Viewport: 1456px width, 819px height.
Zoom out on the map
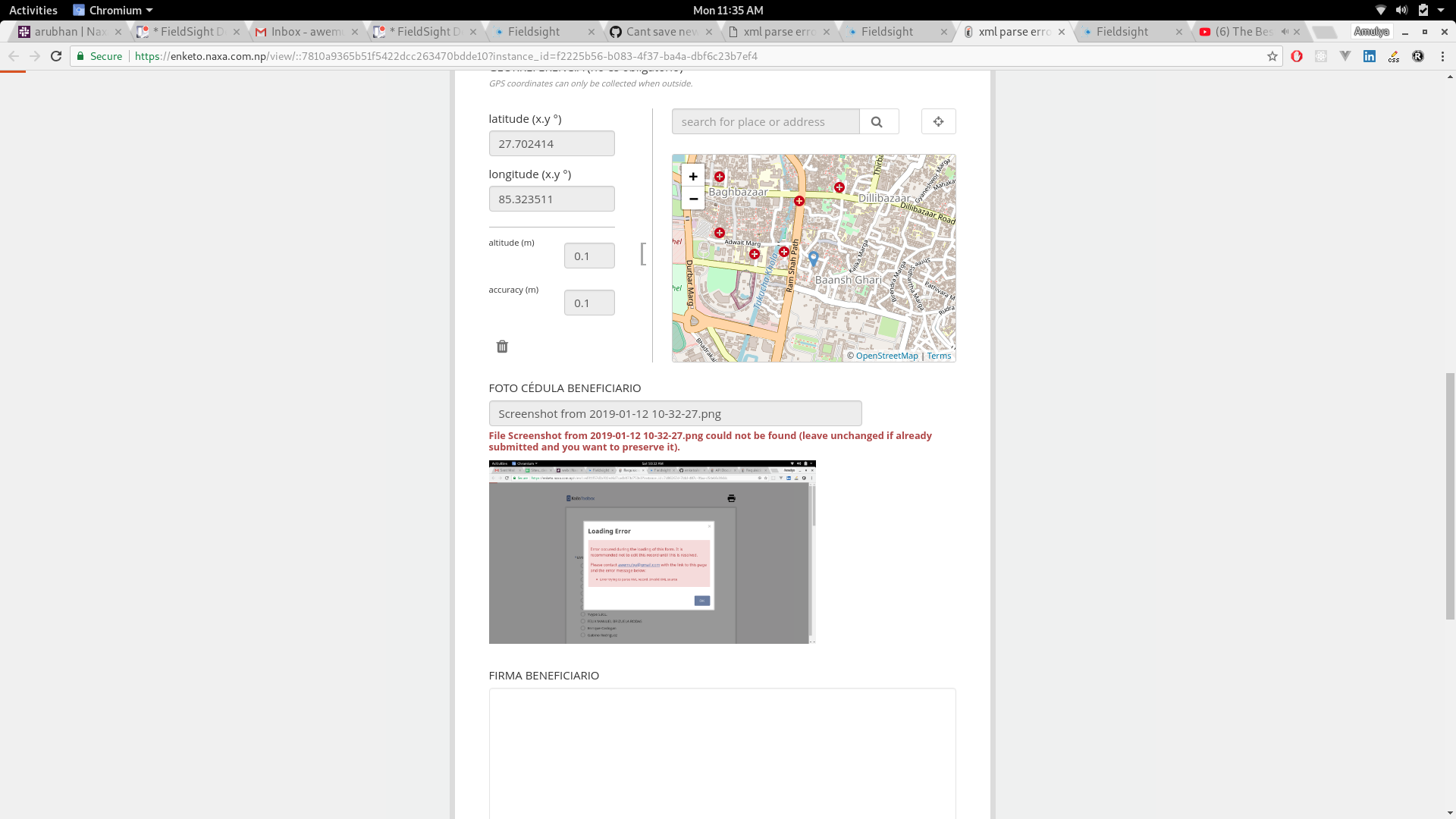[693, 199]
